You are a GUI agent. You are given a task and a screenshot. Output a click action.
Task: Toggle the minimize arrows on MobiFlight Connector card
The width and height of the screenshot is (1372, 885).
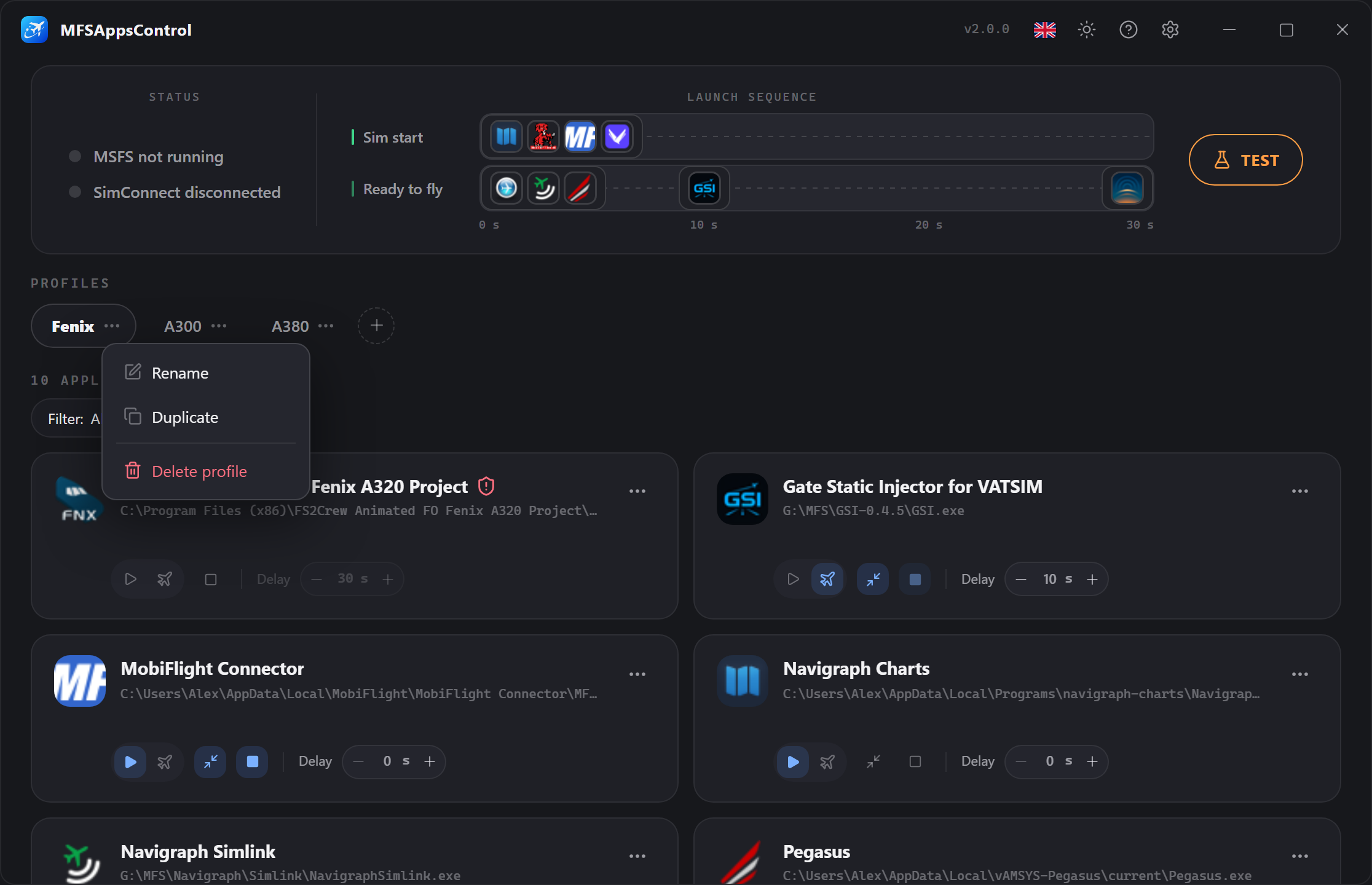coord(210,762)
